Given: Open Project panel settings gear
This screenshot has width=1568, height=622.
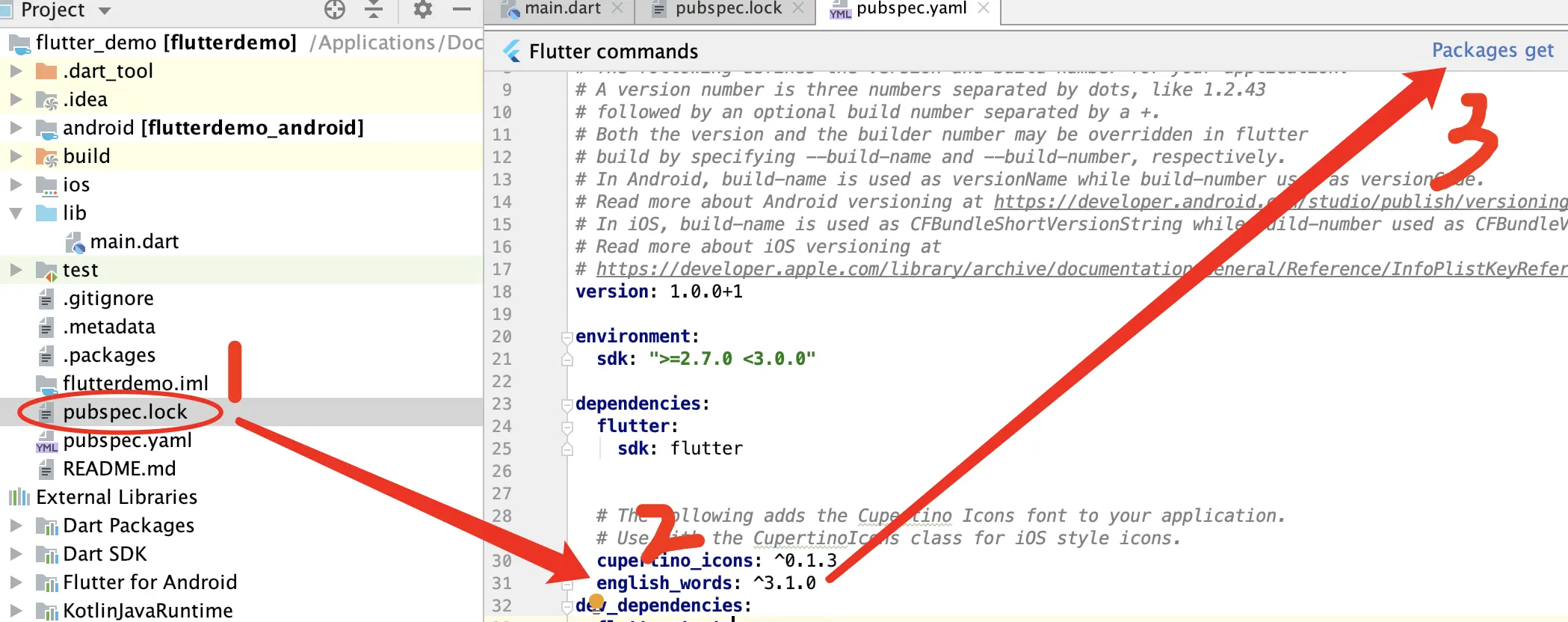Looking at the screenshot, I should click(423, 9).
